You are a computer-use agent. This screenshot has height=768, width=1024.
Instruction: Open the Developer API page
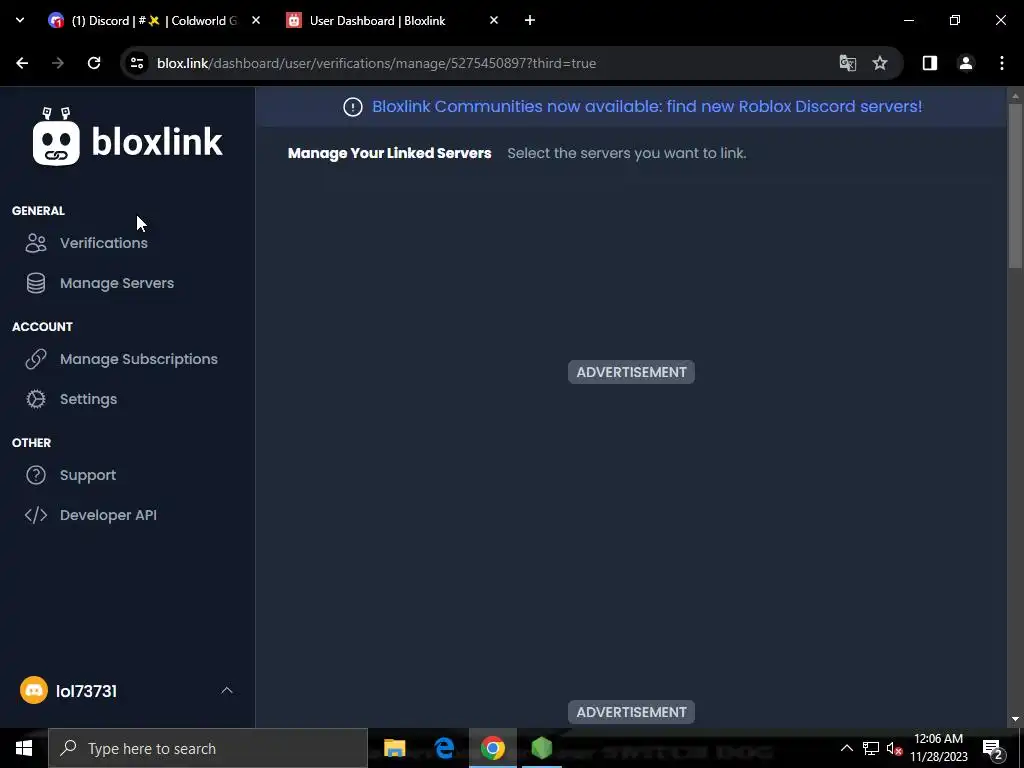(108, 515)
